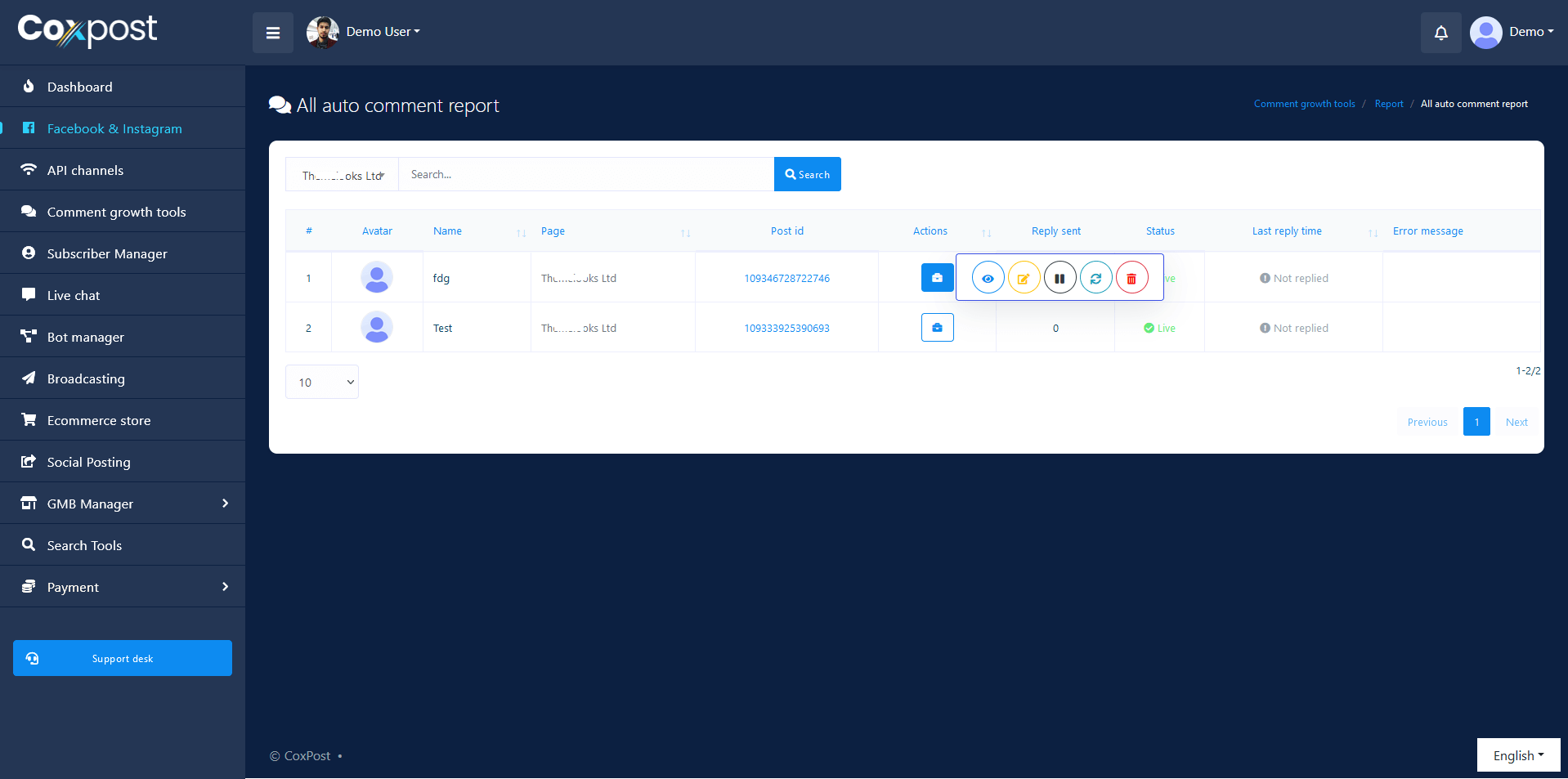Open actions briefcase for Test row
1568x779 pixels.
pyautogui.click(x=937, y=328)
